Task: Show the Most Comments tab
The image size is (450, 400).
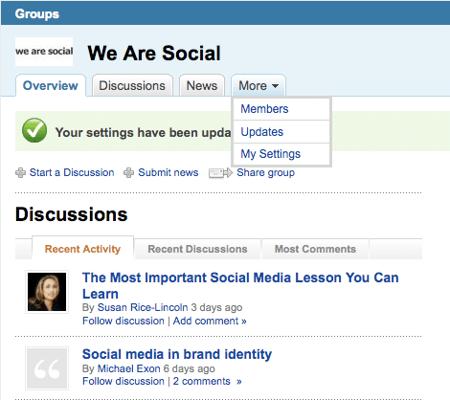Action: [x=315, y=249]
